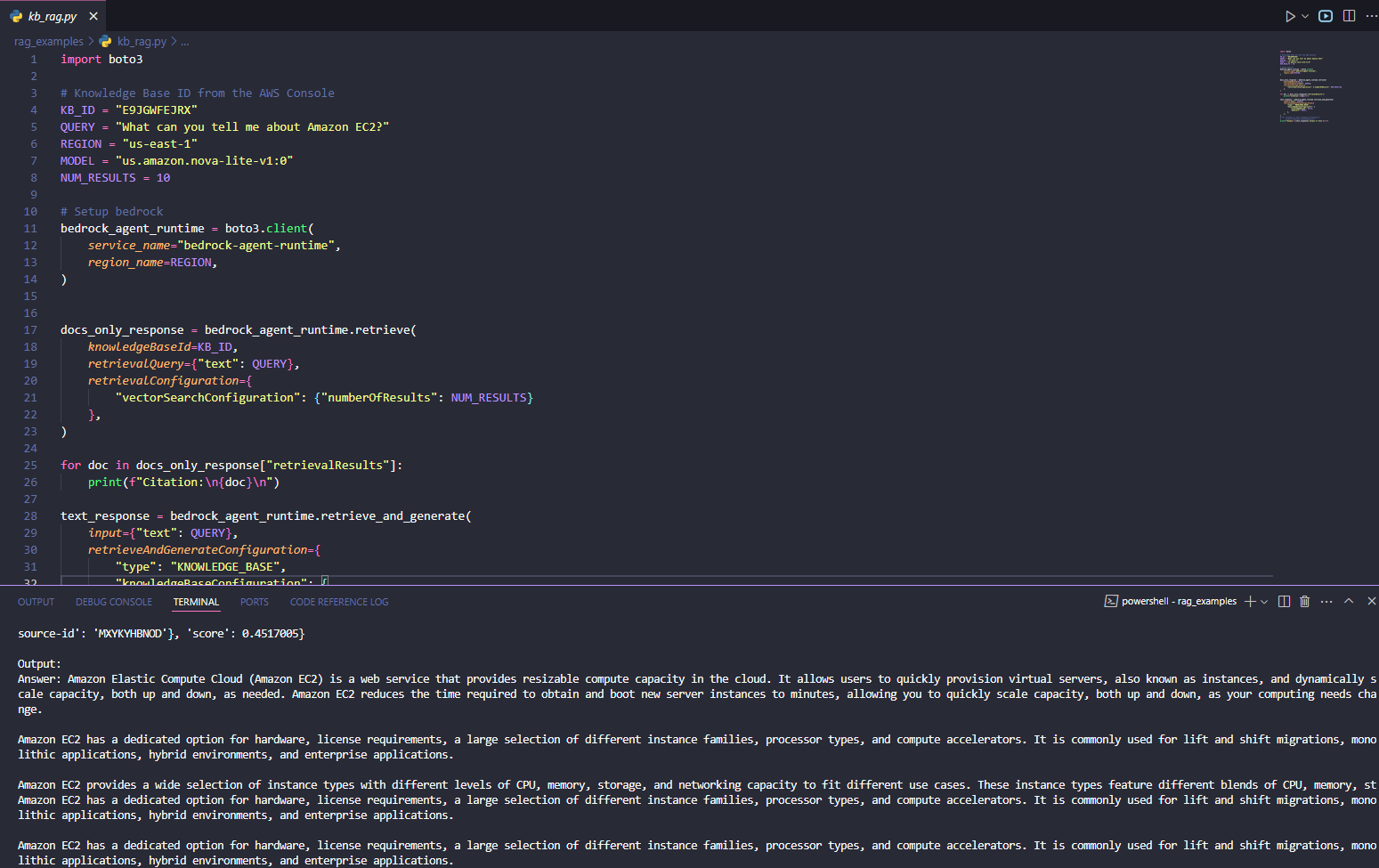Click the terminal line starting with 'Answer: Amazon Elastic Compute Cloud'

(697, 678)
